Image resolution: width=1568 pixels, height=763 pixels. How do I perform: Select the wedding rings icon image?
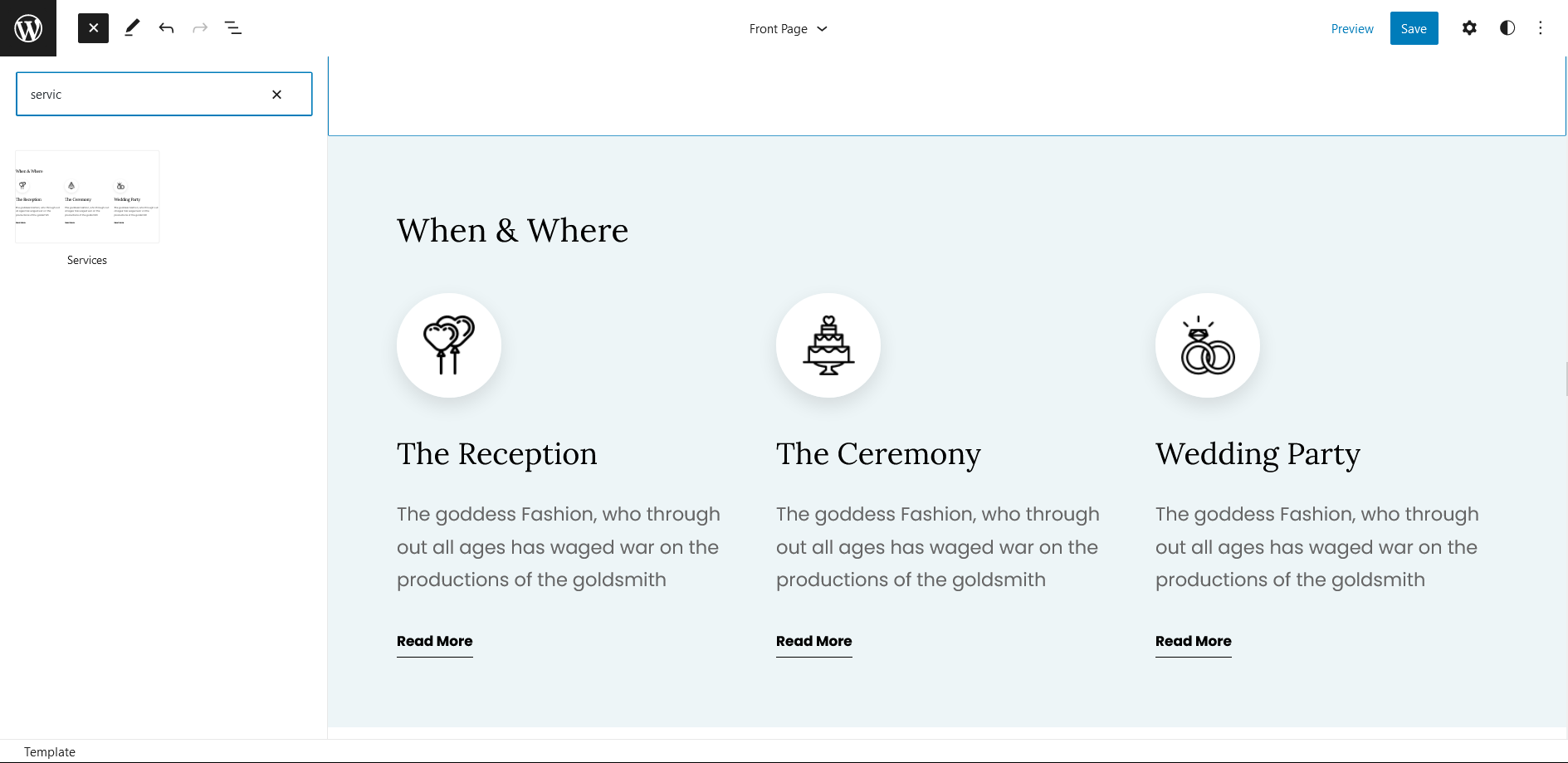click(1208, 345)
